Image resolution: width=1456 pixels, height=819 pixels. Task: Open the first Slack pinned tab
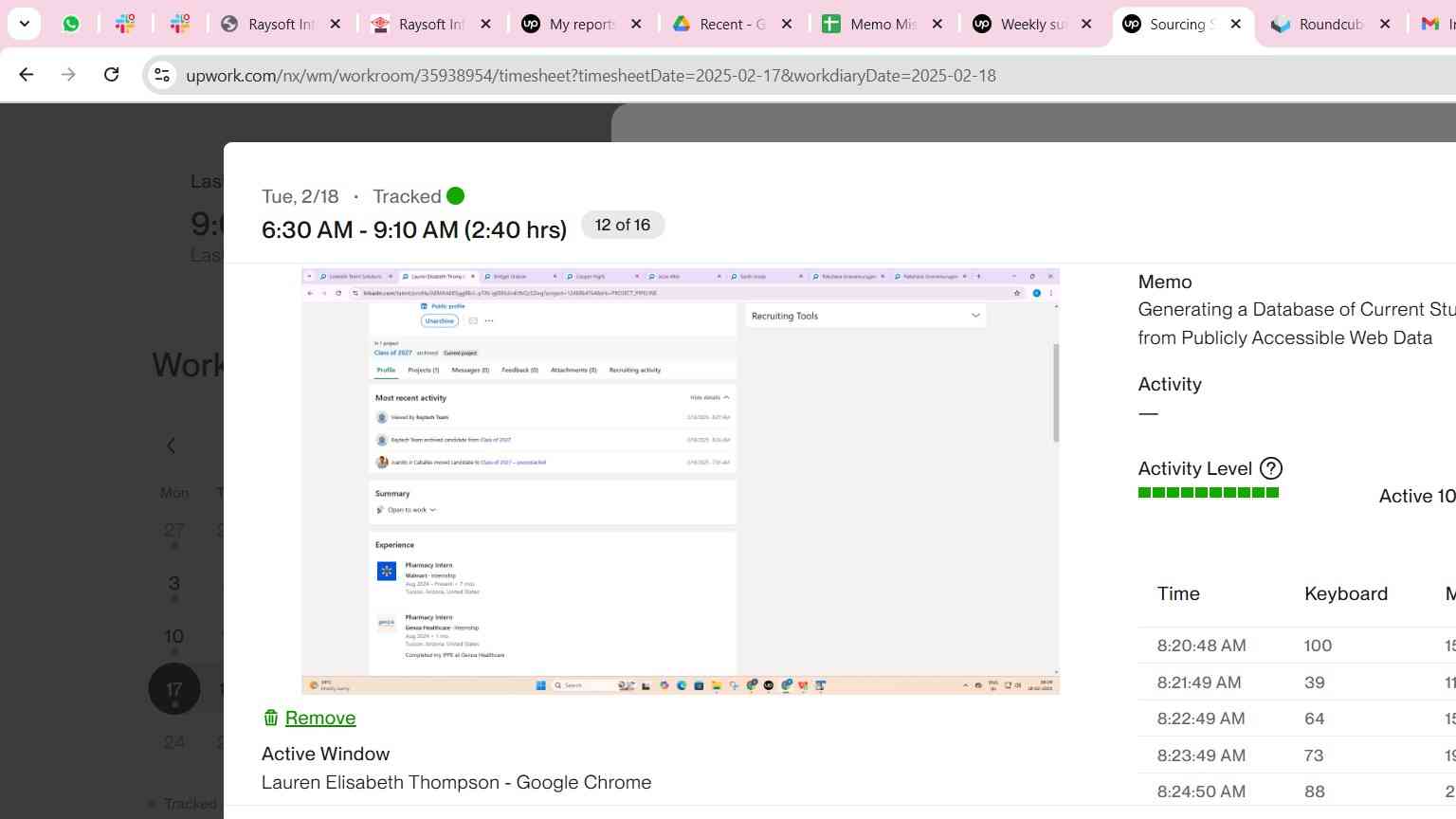click(125, 24)
